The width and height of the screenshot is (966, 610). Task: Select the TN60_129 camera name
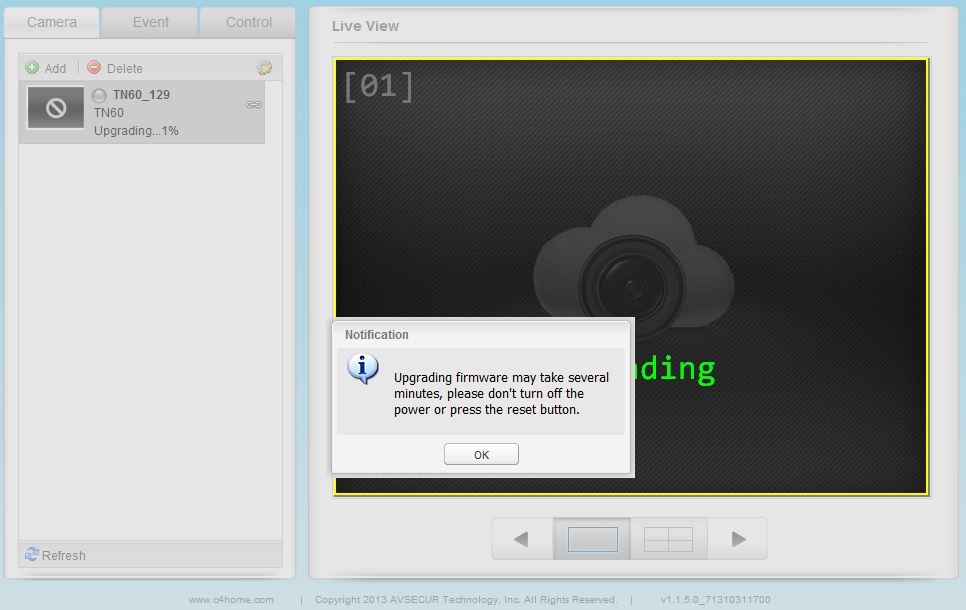141,94
